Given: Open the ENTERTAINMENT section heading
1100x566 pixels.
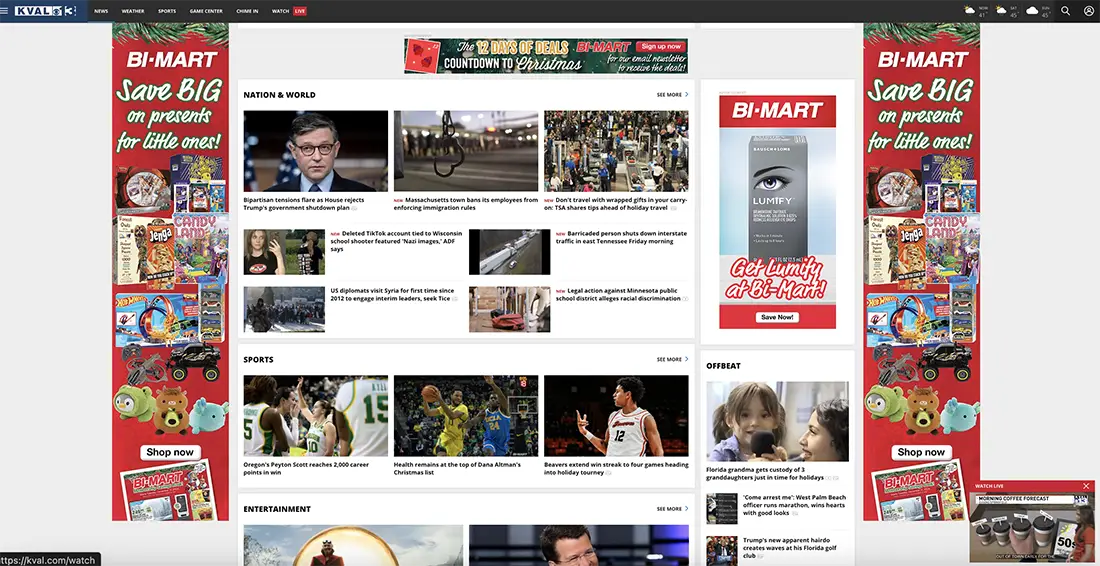Looking at the screenshot, I should 276,508.
